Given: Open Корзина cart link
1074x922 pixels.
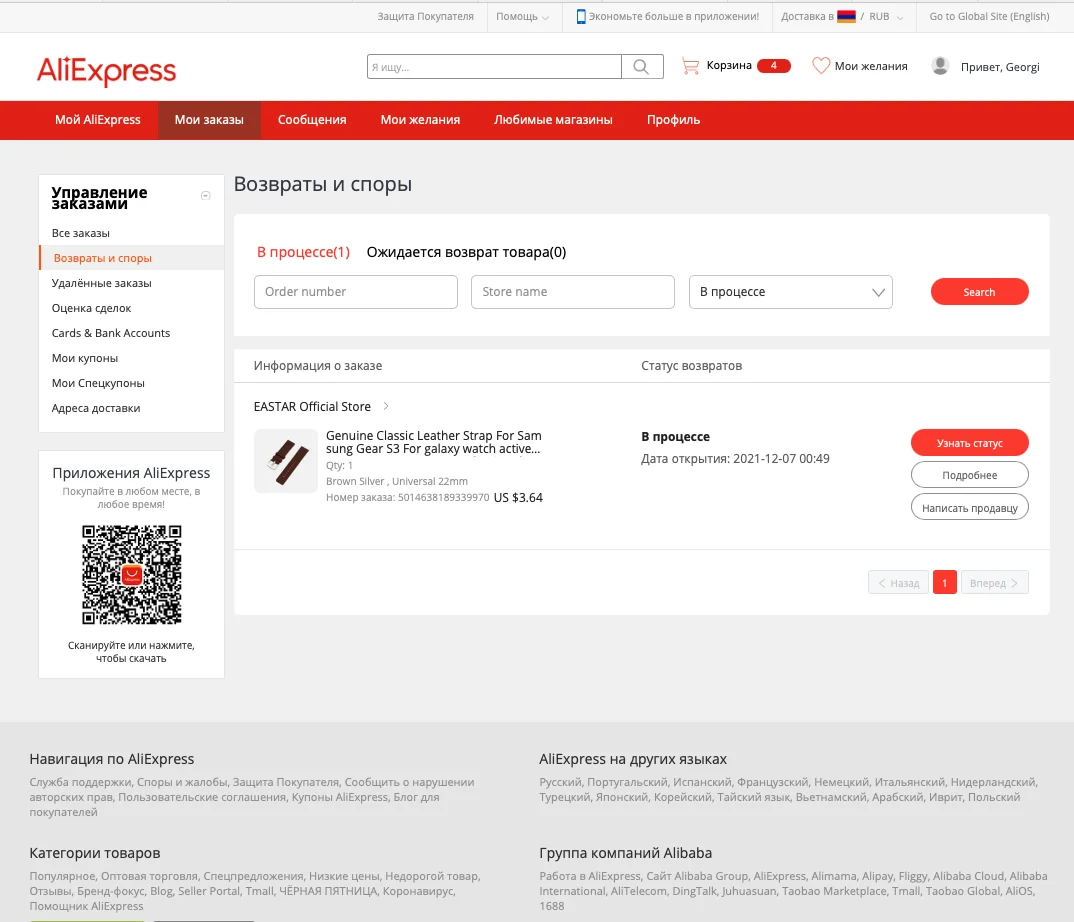Looking at the screenshot, I should 729,65.
